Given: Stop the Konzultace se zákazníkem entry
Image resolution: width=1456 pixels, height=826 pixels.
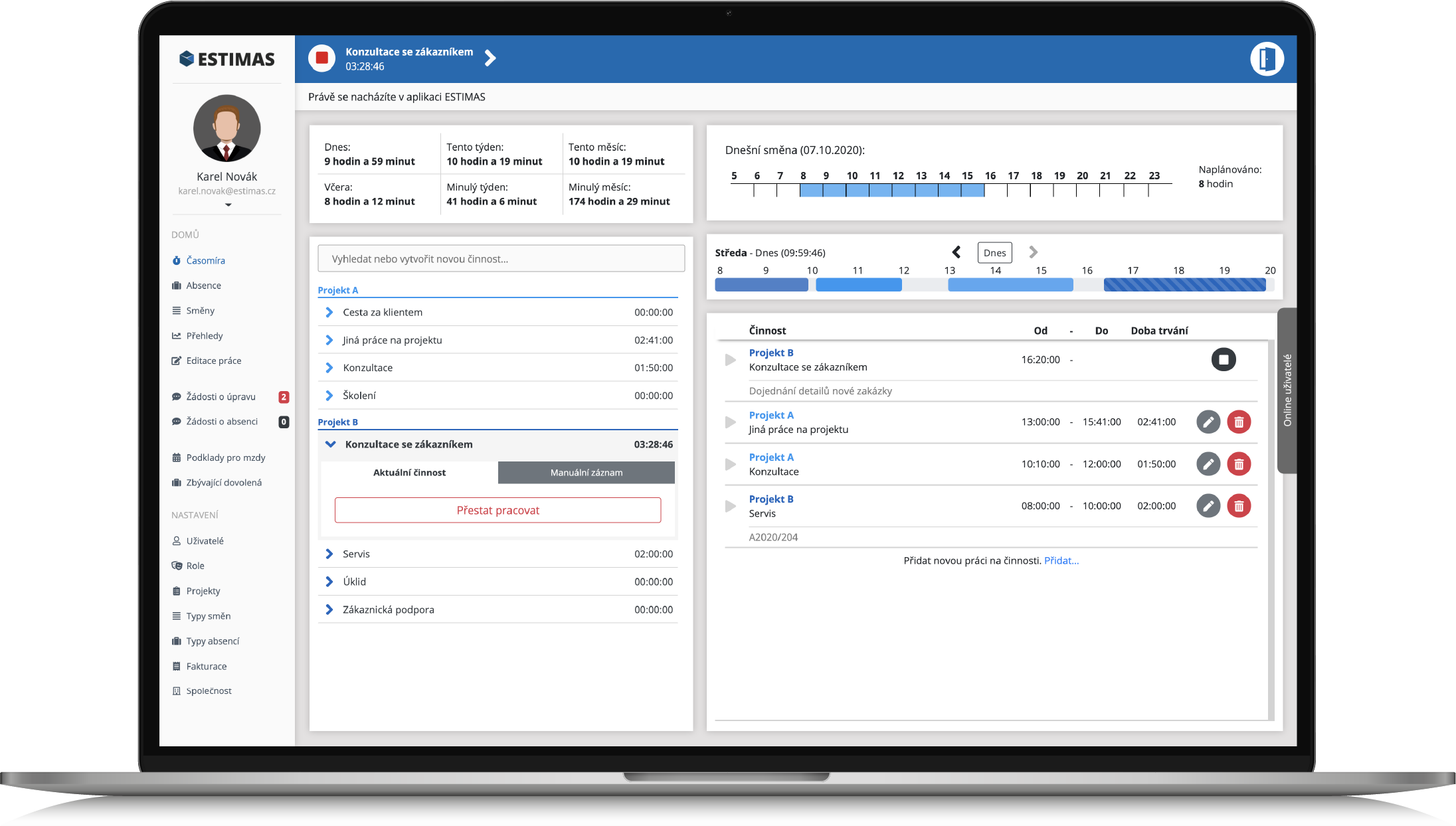Looking at the screenshot, I should pos(1224,360).
